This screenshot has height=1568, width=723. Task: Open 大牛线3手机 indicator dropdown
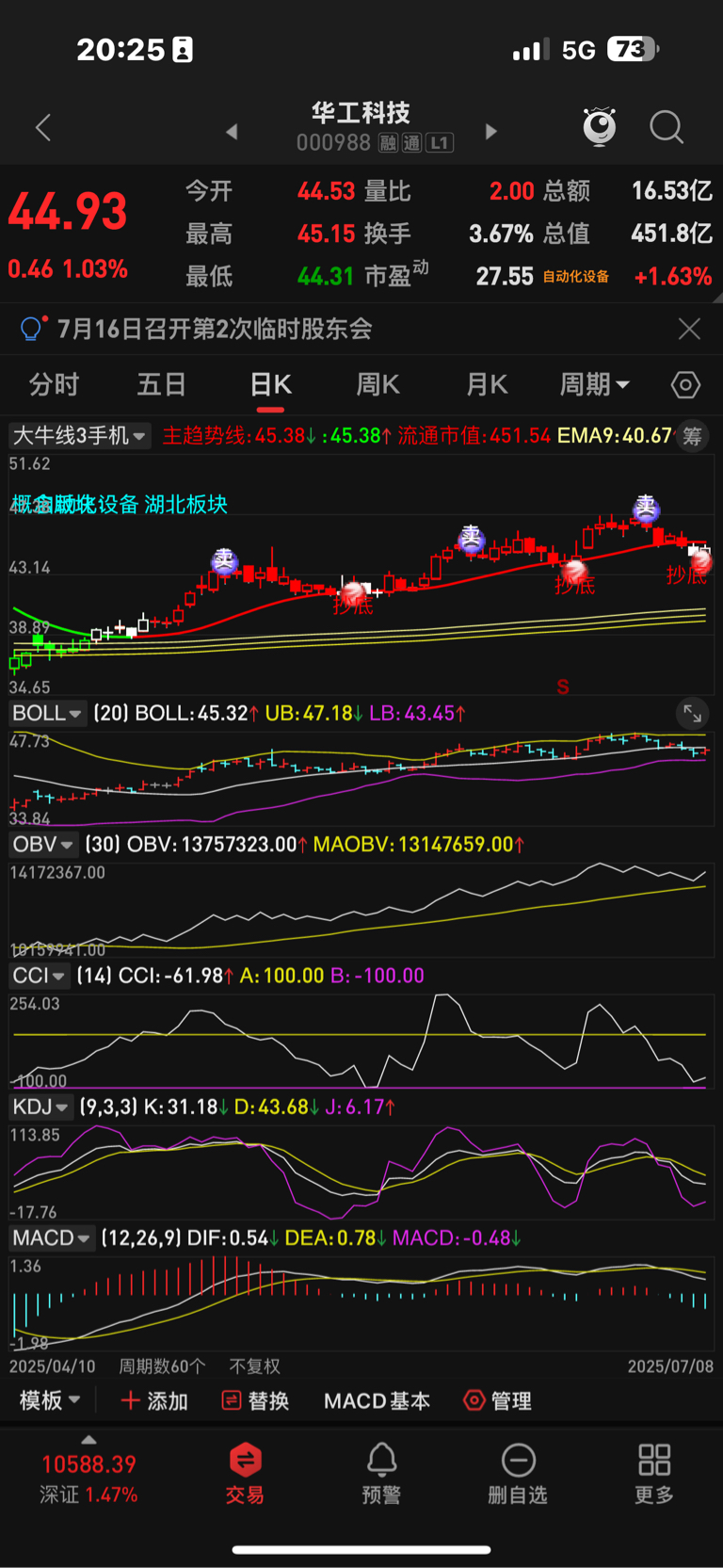point(79,436)
